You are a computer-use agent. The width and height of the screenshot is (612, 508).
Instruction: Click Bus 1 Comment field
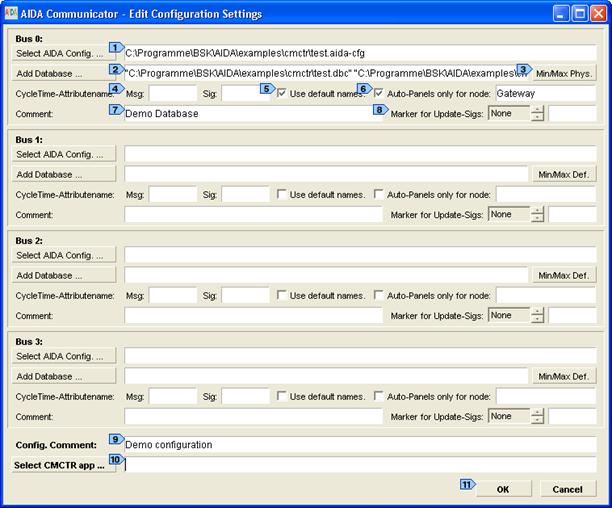(253, 215)
